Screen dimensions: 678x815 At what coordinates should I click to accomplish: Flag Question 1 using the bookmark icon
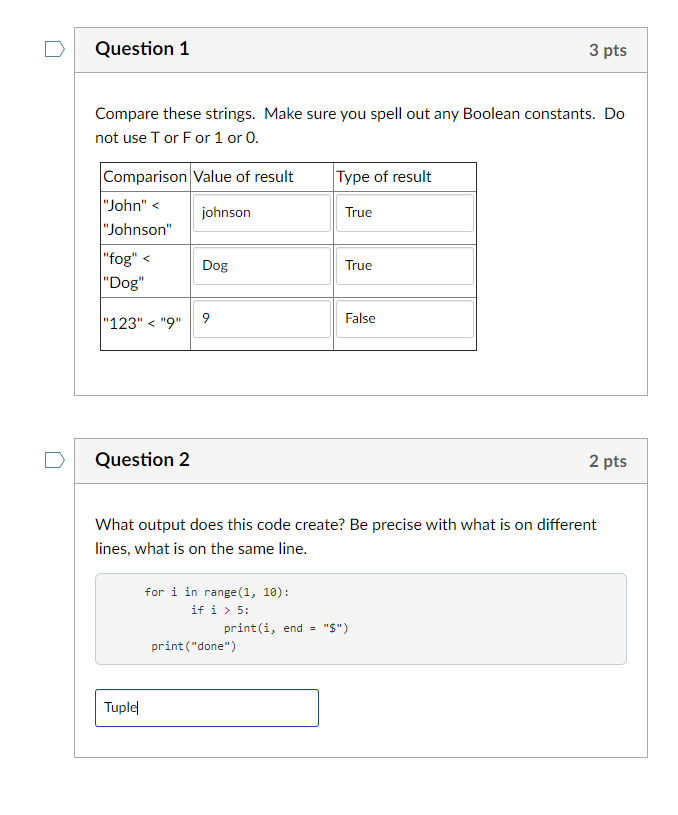click(54, 48)
